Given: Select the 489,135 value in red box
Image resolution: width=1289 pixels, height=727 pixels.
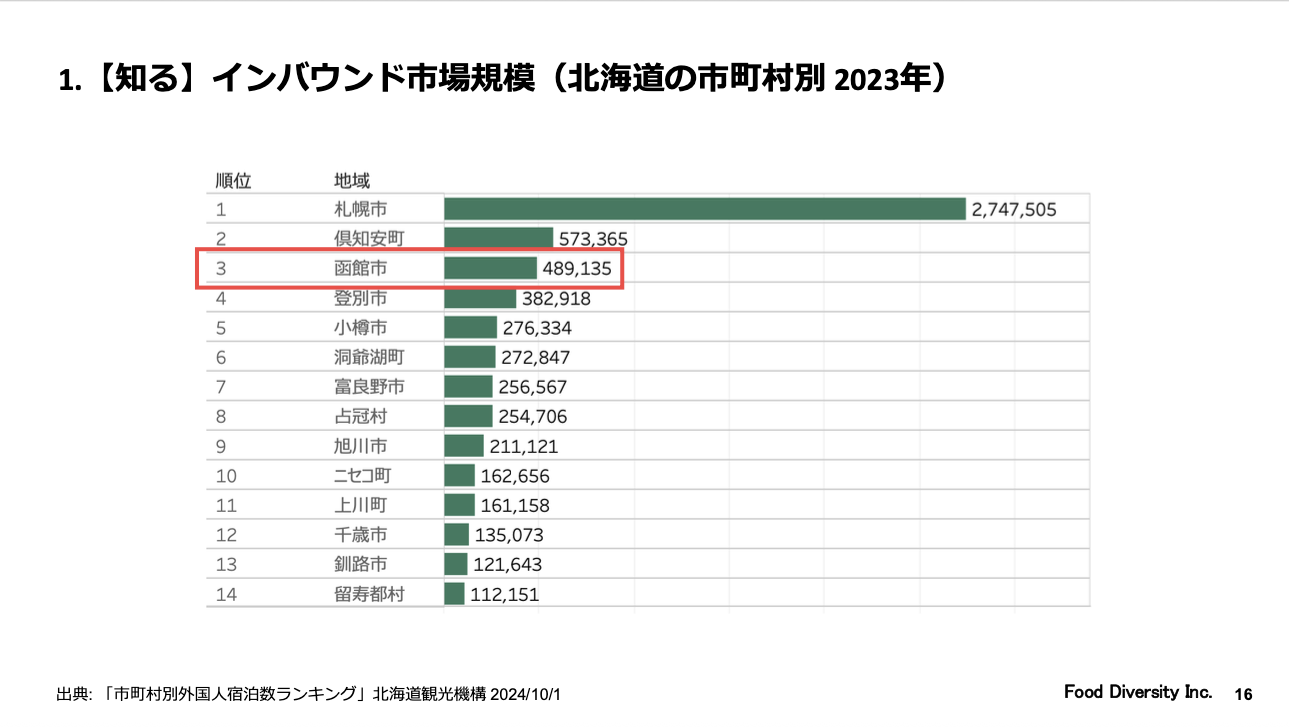Looking at the screenshot, I should pyautogui.click(x=577, y=268).
